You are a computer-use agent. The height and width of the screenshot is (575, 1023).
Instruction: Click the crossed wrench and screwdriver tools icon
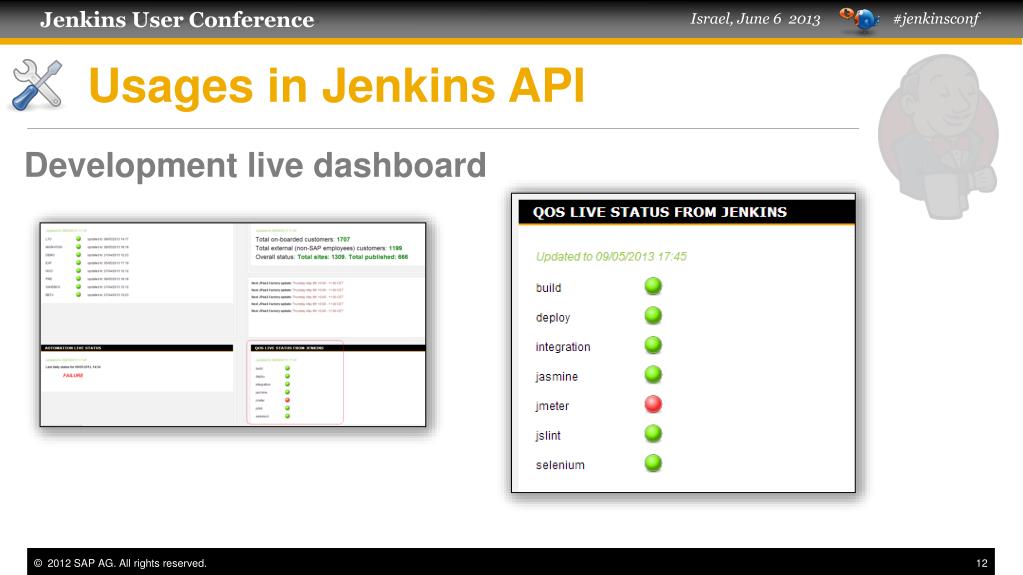point(37,85)
